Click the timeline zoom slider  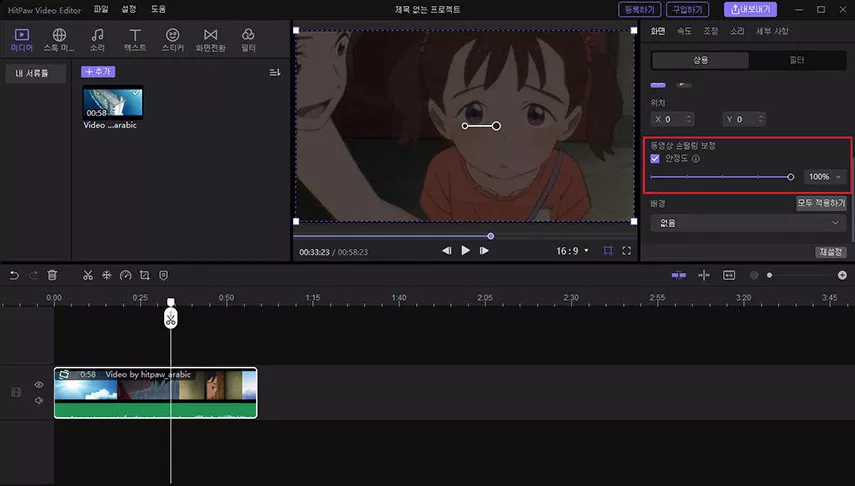[798, 275]
